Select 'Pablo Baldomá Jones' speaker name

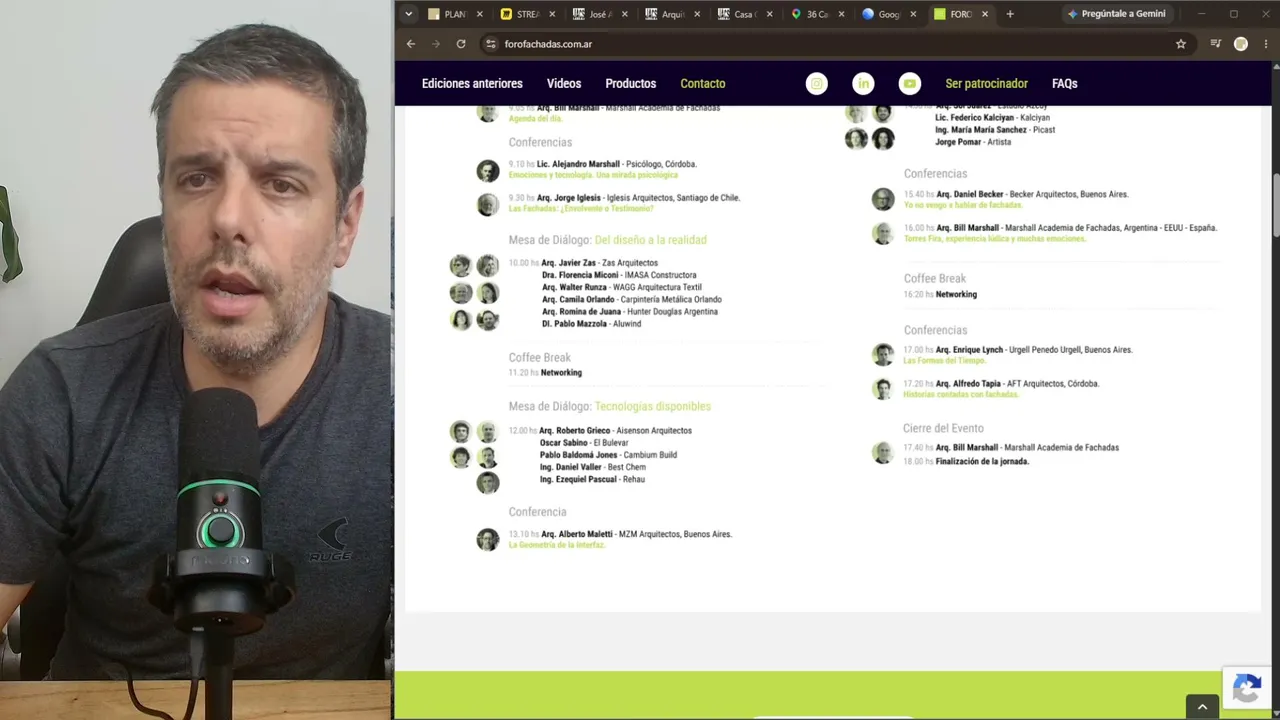pyautogui.click(x=579, y=455)
